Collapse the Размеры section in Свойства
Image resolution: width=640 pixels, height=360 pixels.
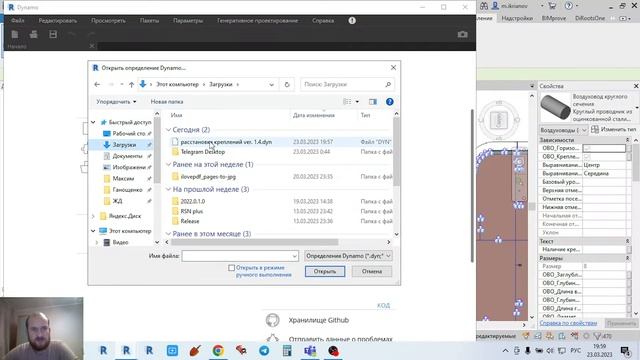(627, 258)
